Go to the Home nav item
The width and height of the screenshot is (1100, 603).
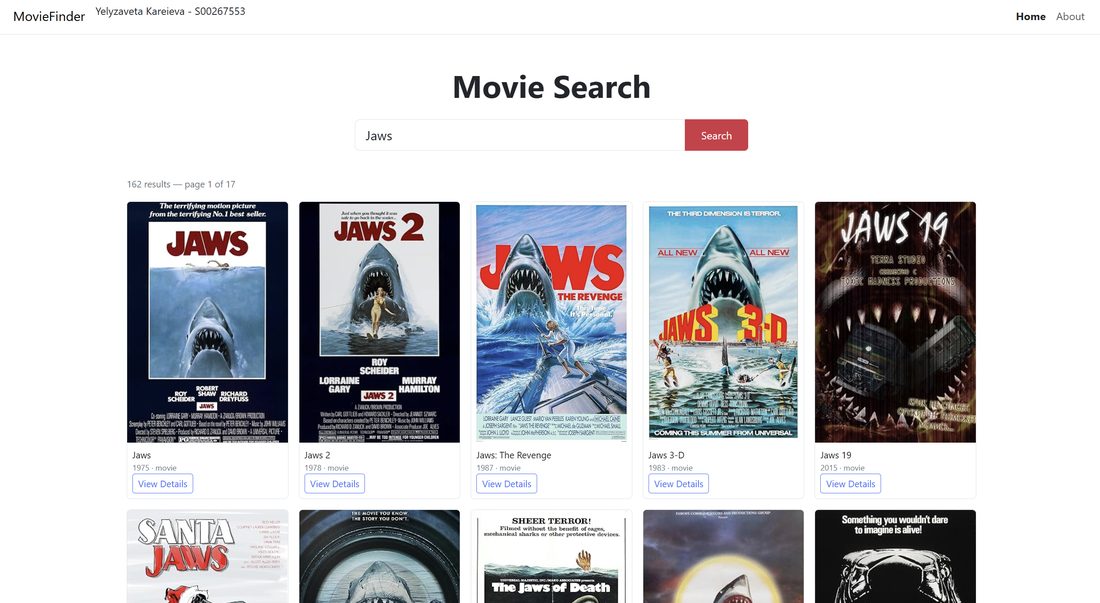tap(1031, 16)
